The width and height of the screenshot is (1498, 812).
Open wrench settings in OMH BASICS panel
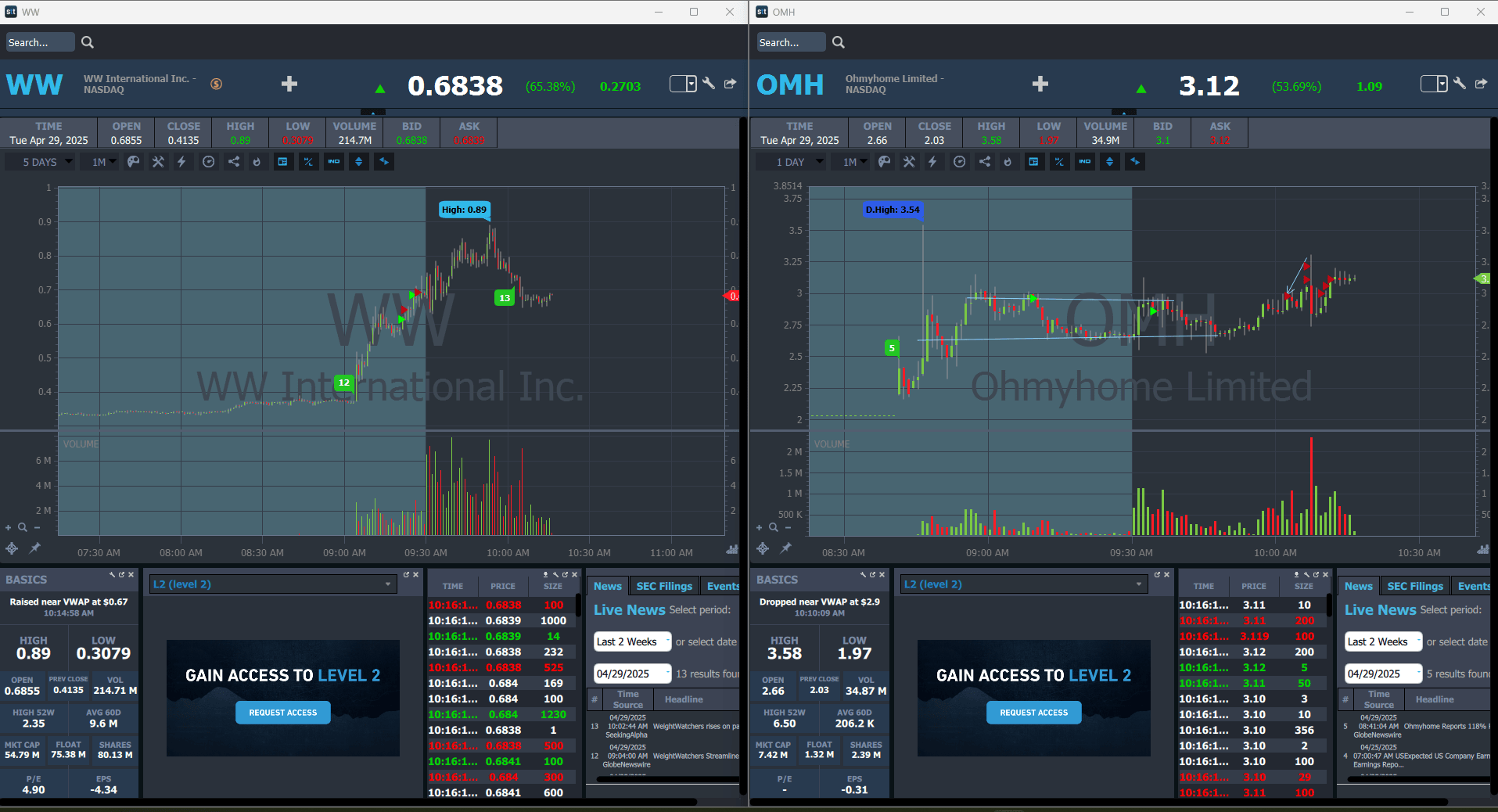[x=864, y=575]
